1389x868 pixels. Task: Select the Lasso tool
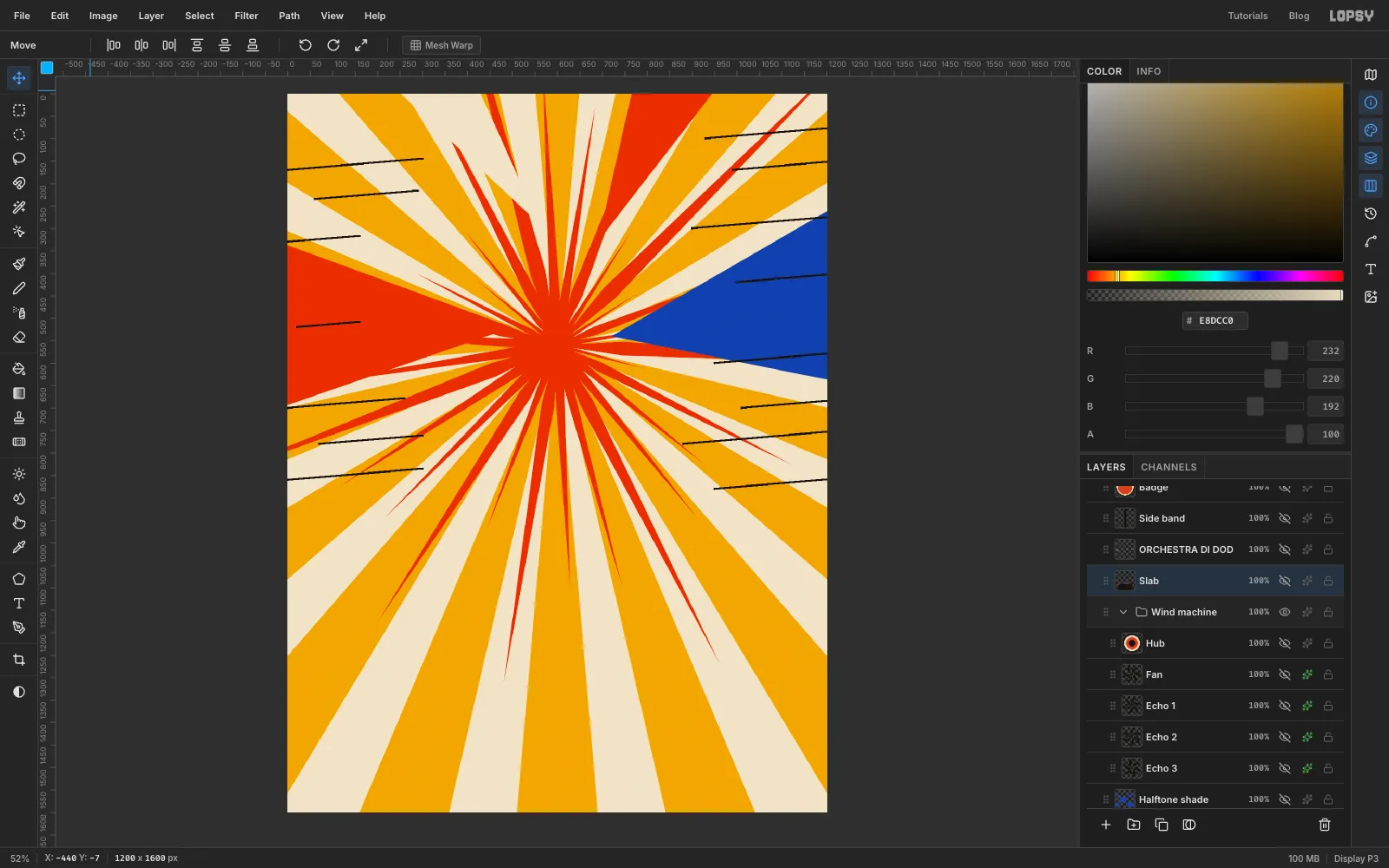coord(19,159)
